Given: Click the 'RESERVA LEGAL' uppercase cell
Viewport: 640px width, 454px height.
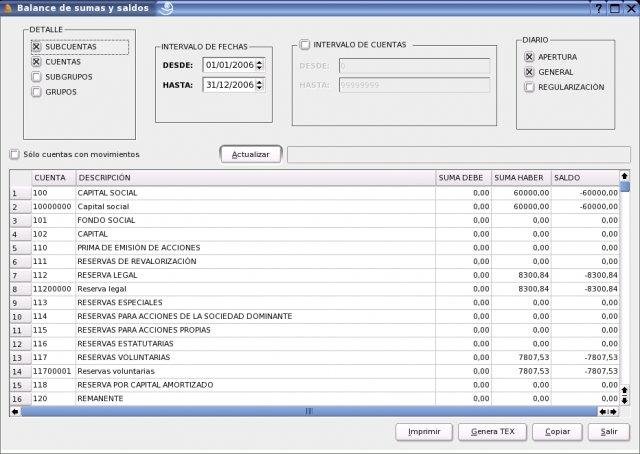Looking at the screenshot, I should point(256,275).
